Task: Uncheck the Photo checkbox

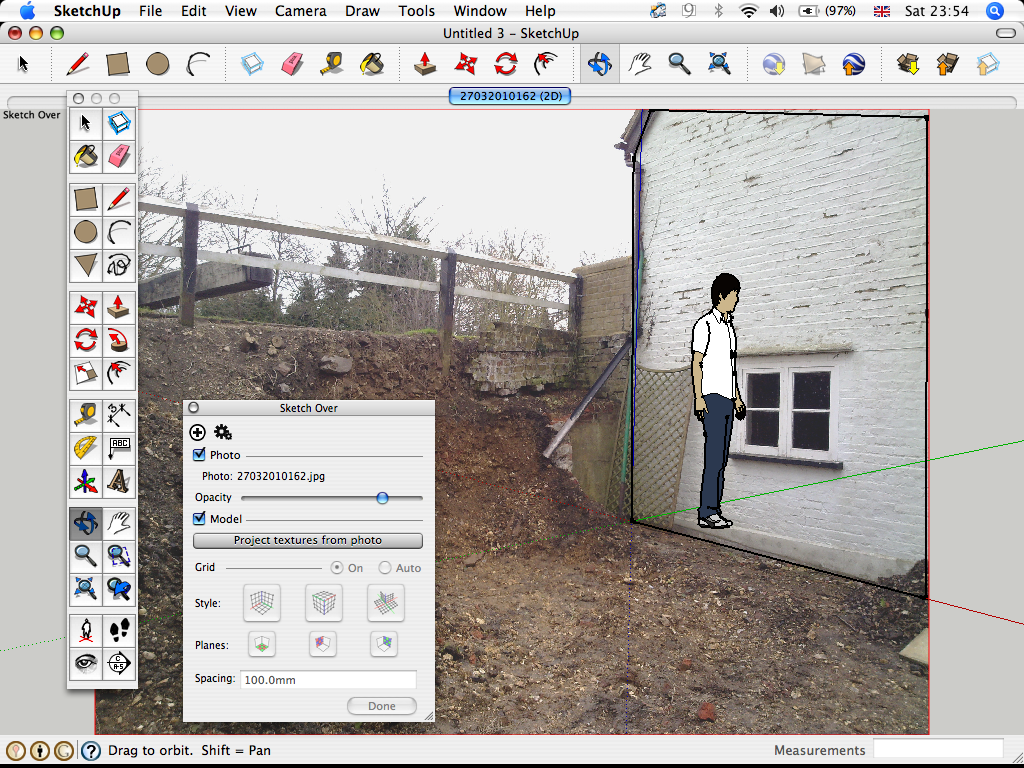Action: point(199,455)
